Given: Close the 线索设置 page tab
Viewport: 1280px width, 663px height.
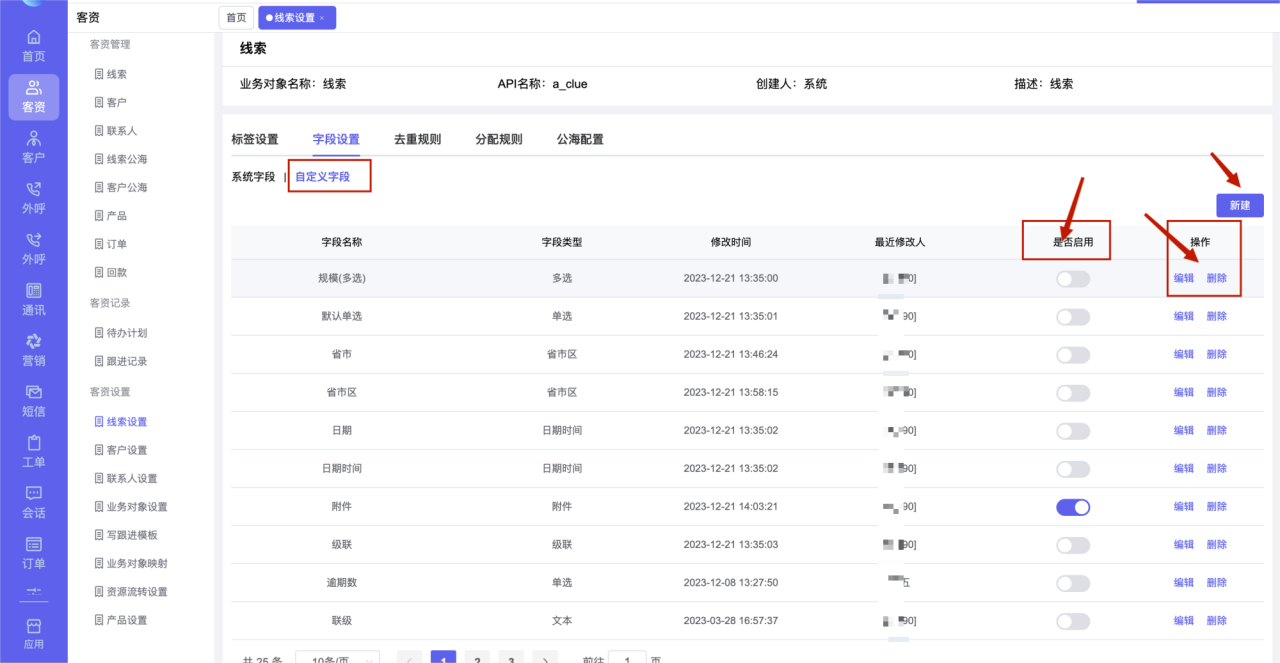Looking at the screenshot, I should pos(322,18).
